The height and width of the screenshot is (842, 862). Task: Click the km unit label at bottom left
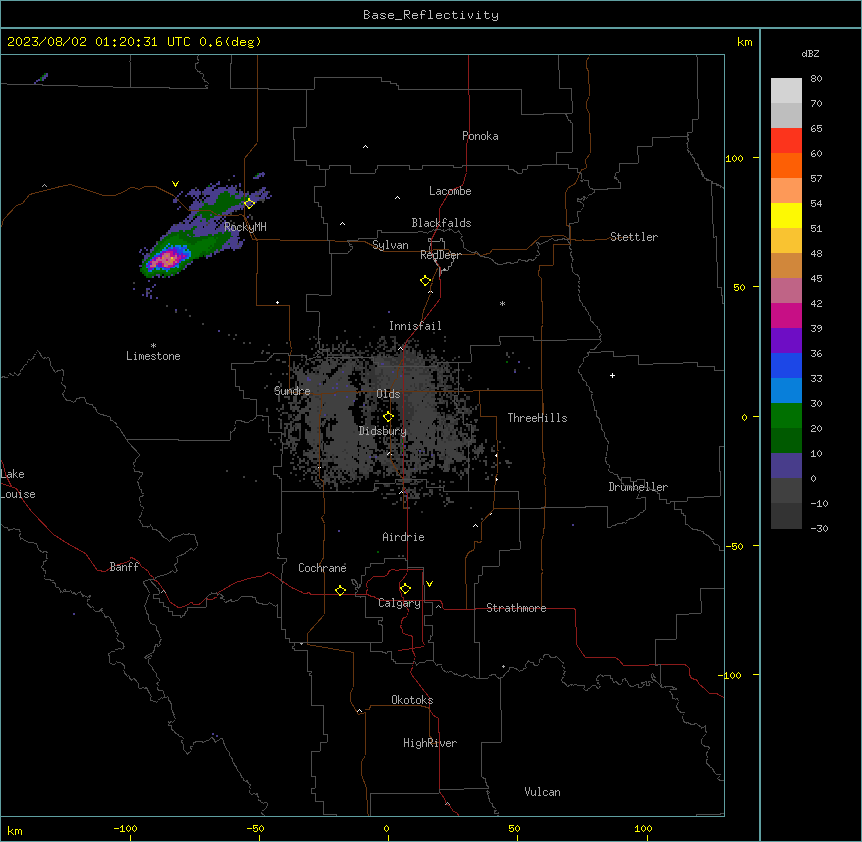(15, 831)
